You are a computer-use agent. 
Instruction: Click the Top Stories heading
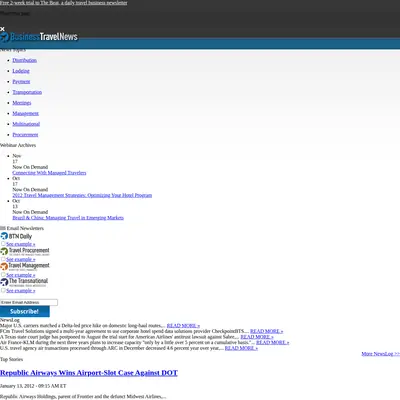(12, 359)
